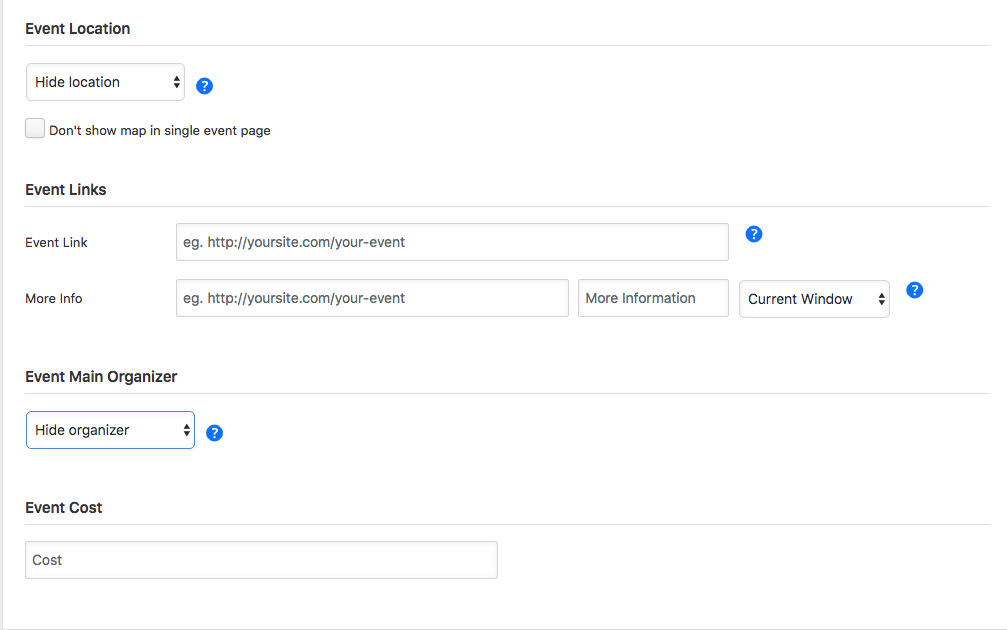Click the help icon beside Hide organizer
The width and height of the screenshot is (1007, 630).
coord(214,433)
